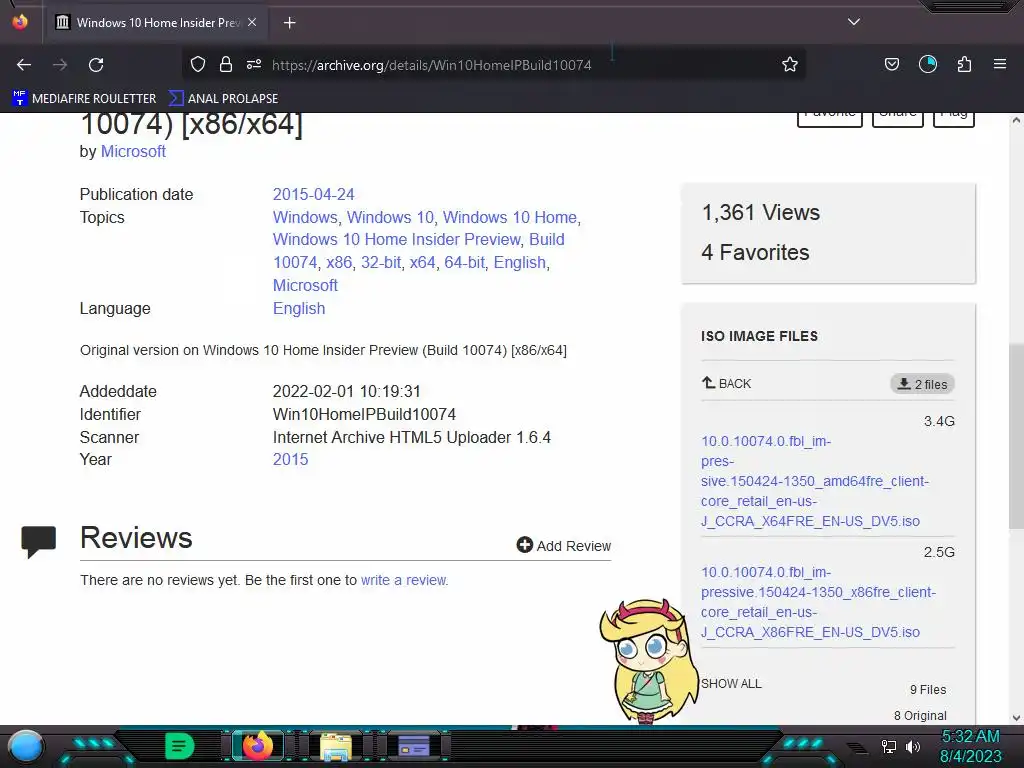View site security padlock info
The image size is (1024, 768).
(x=226, y=64)
